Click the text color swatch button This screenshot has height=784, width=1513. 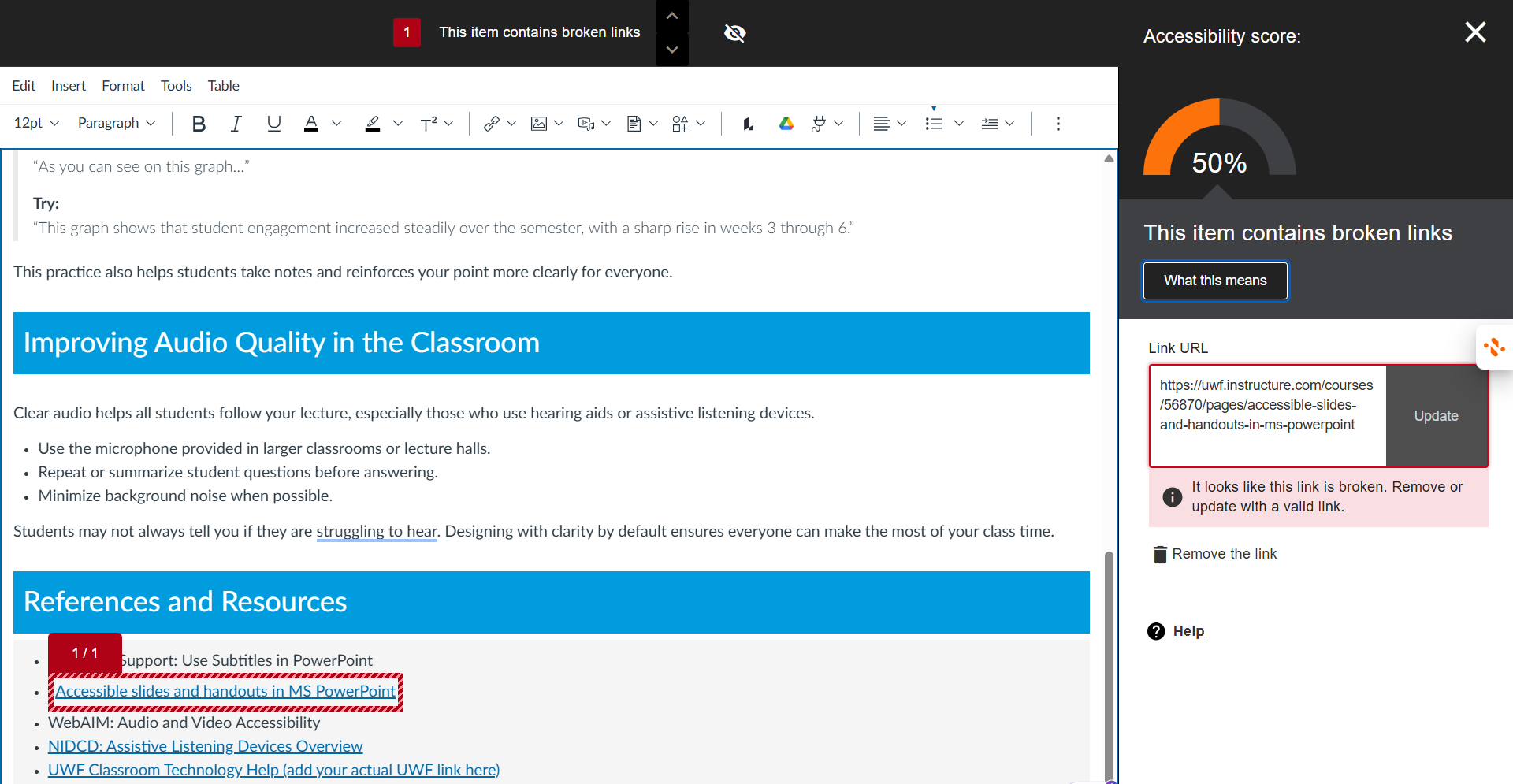tap(311, 124)
